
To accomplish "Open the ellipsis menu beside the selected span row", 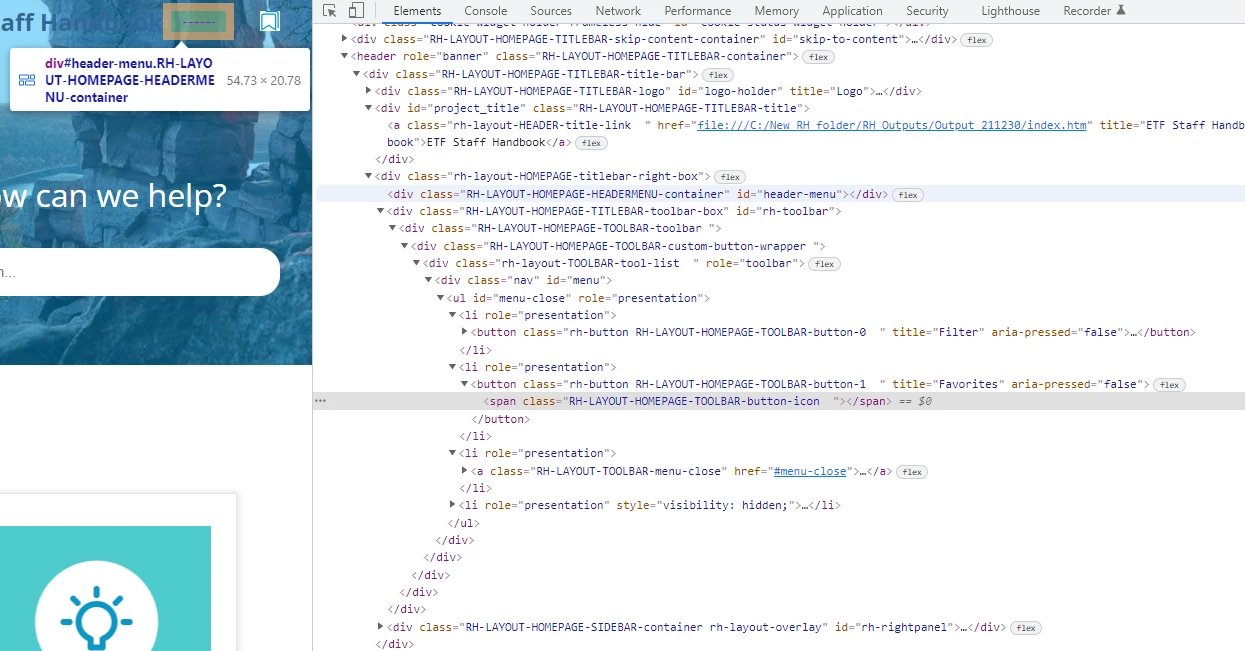I will tap(320, 401).
